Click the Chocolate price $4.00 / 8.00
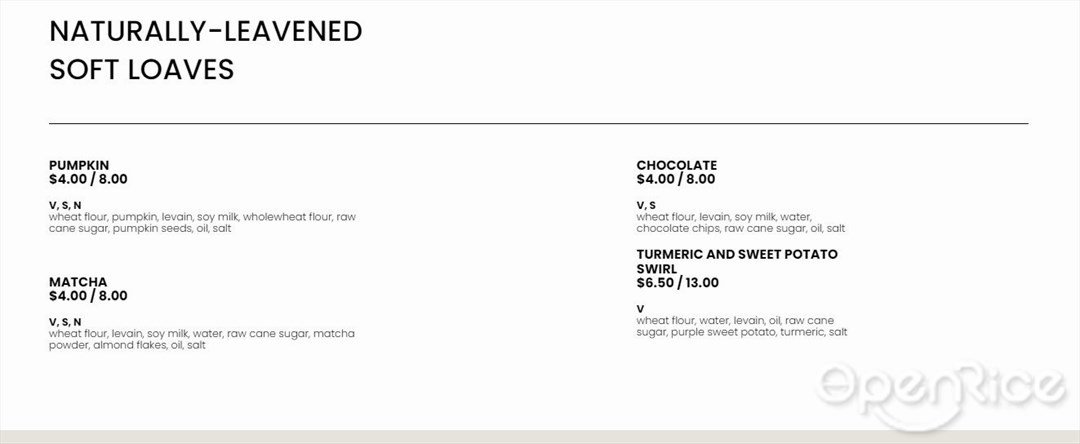The image size is (1080, 444). 676,180
